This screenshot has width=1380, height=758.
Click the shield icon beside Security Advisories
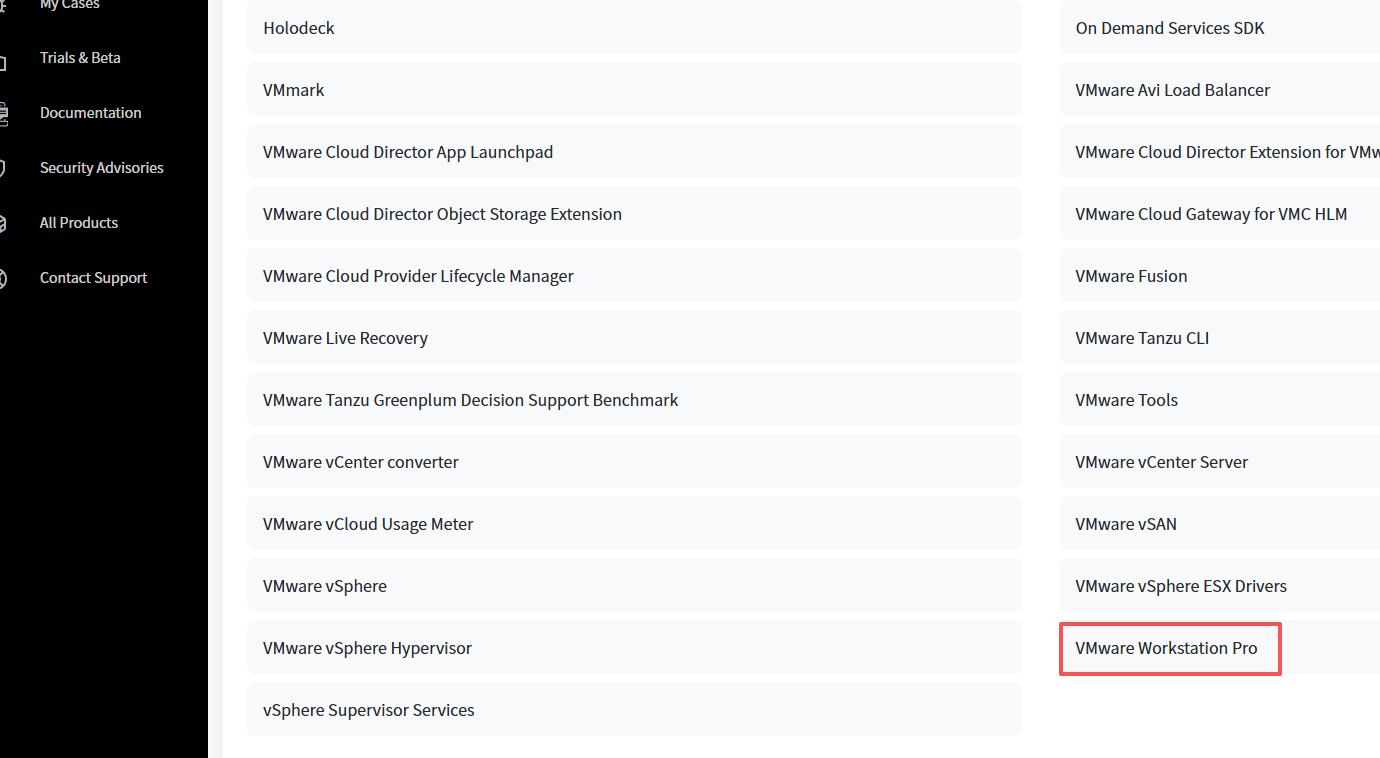pos(3,168)
